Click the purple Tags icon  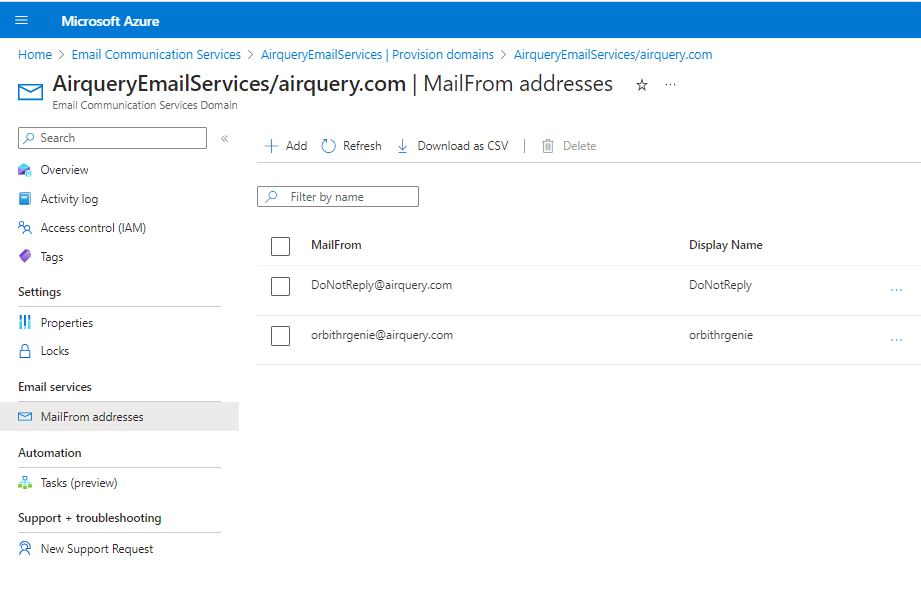25,256
